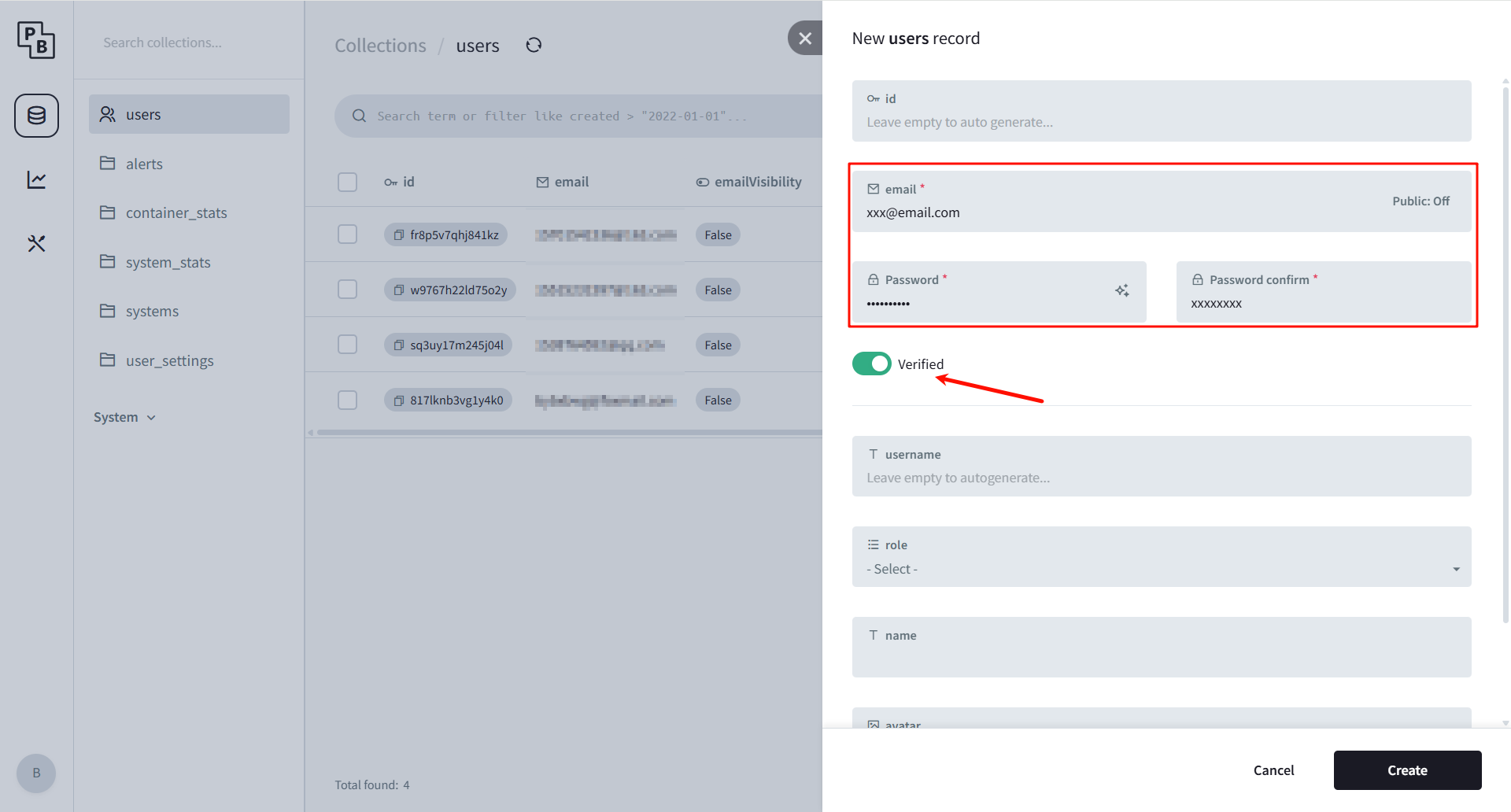The image size is (1511, 812).
Task: Select the user_settings collection
Action: point(189,360)
